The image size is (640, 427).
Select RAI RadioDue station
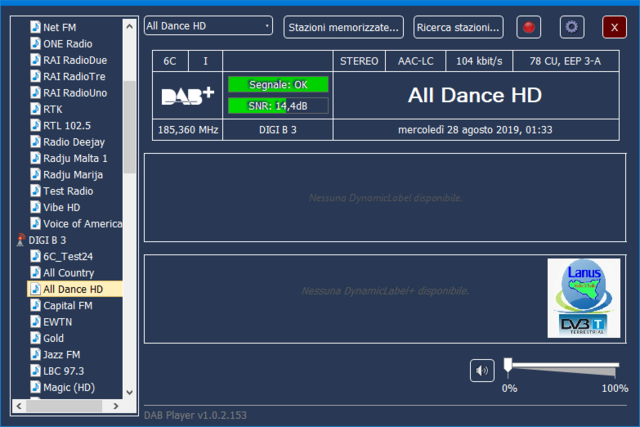click(75, 60)
